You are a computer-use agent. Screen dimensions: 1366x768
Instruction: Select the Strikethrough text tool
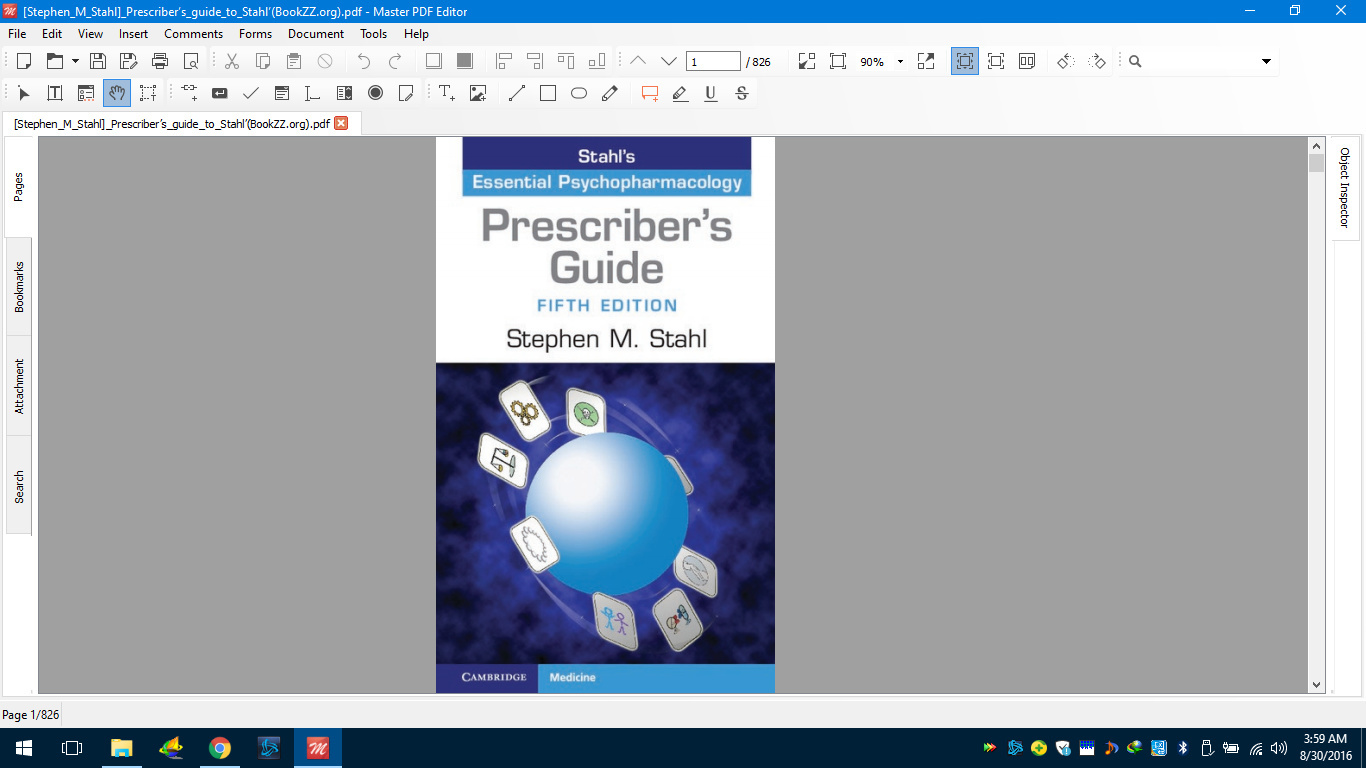coord(742,93)
